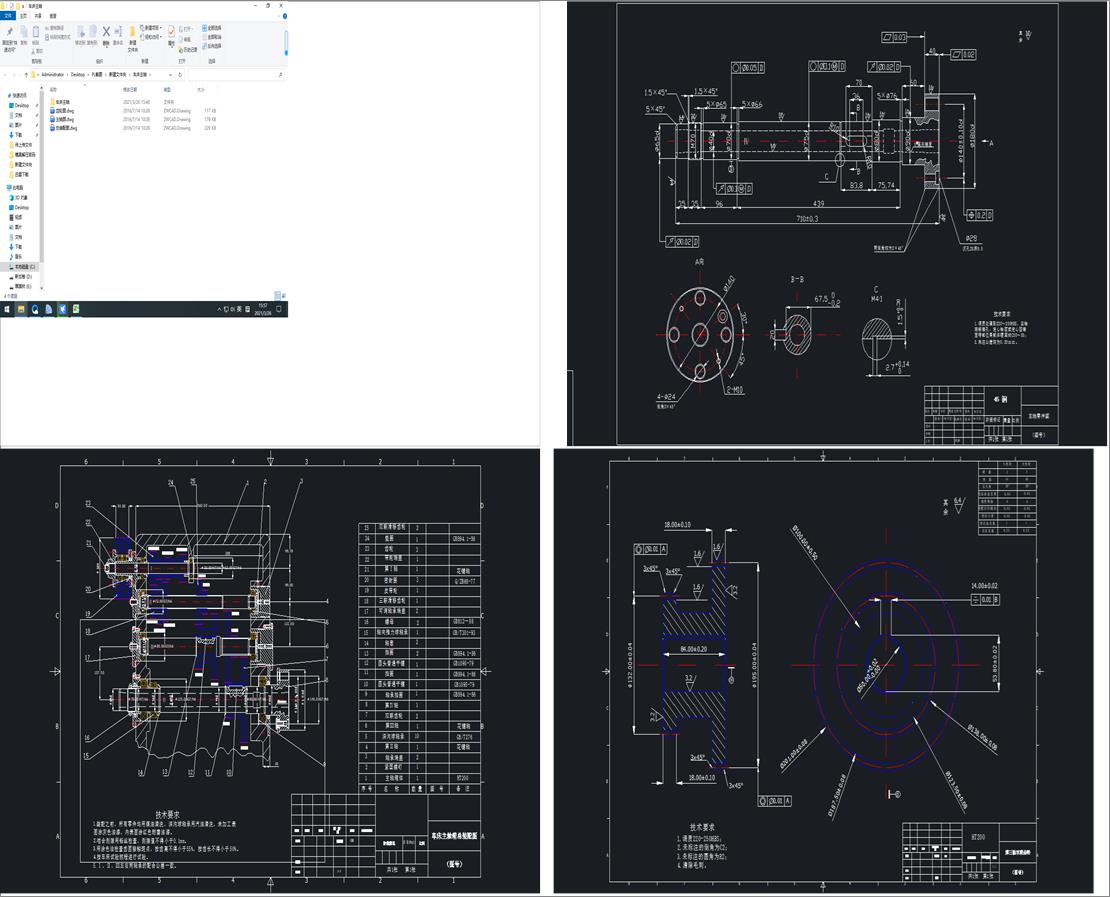Sort by Name column header
Screen dimensions: 1110x897
(53, 90)
